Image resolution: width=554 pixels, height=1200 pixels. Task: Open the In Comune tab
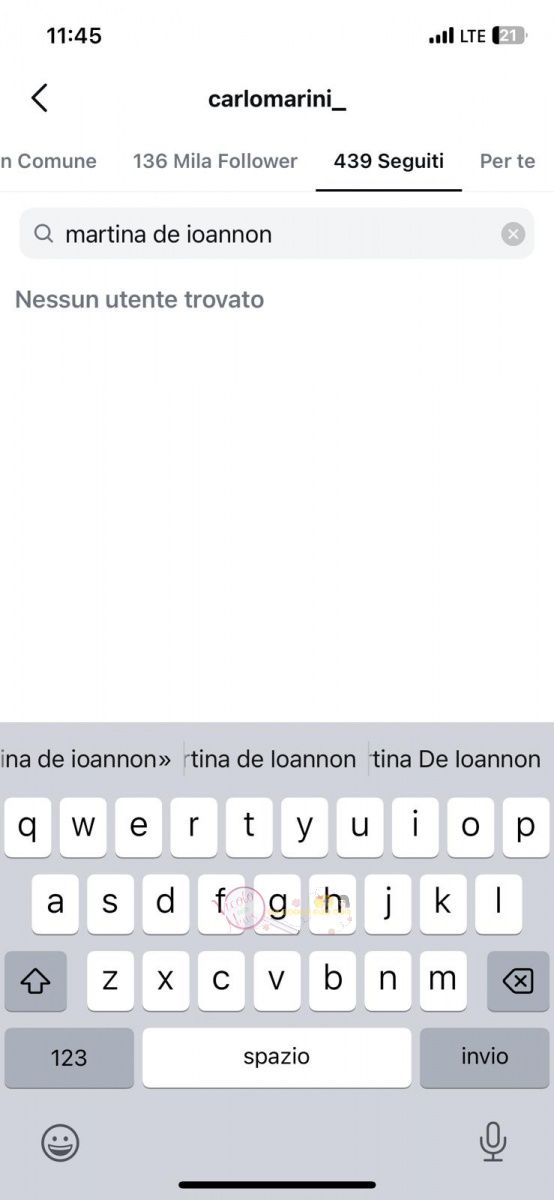tap(48, 161)
